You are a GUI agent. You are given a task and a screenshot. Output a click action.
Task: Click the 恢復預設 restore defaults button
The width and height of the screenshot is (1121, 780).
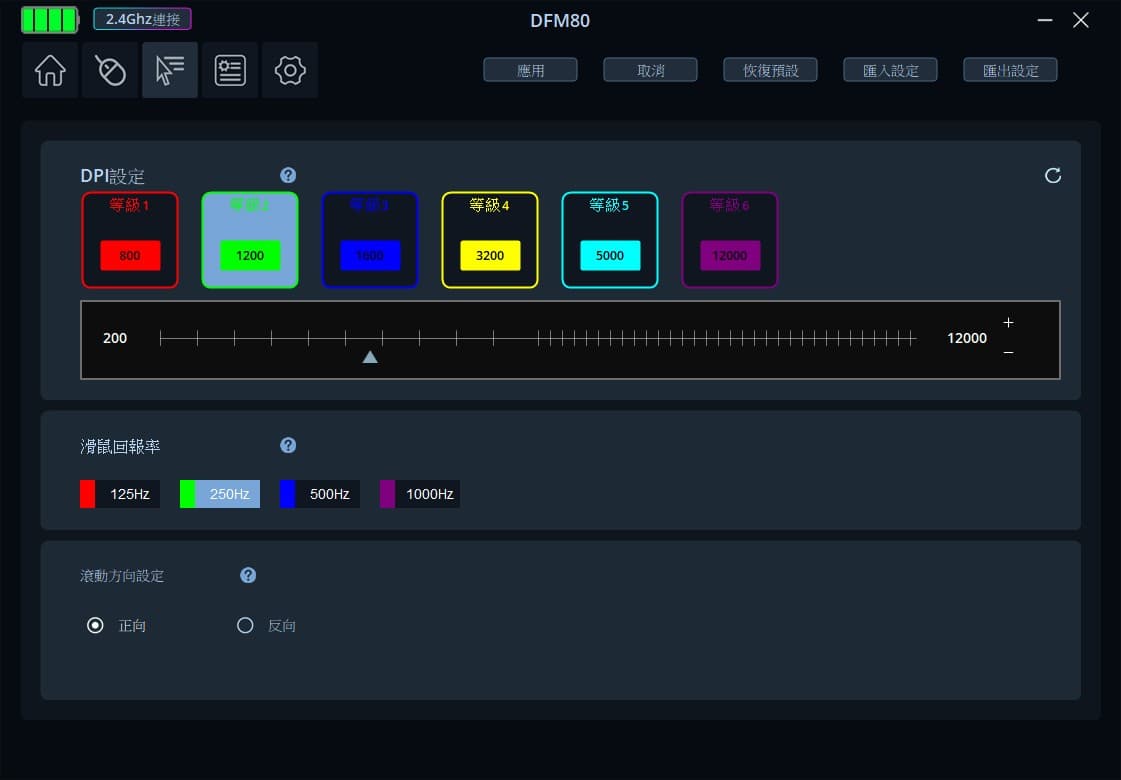coord(771,70)
